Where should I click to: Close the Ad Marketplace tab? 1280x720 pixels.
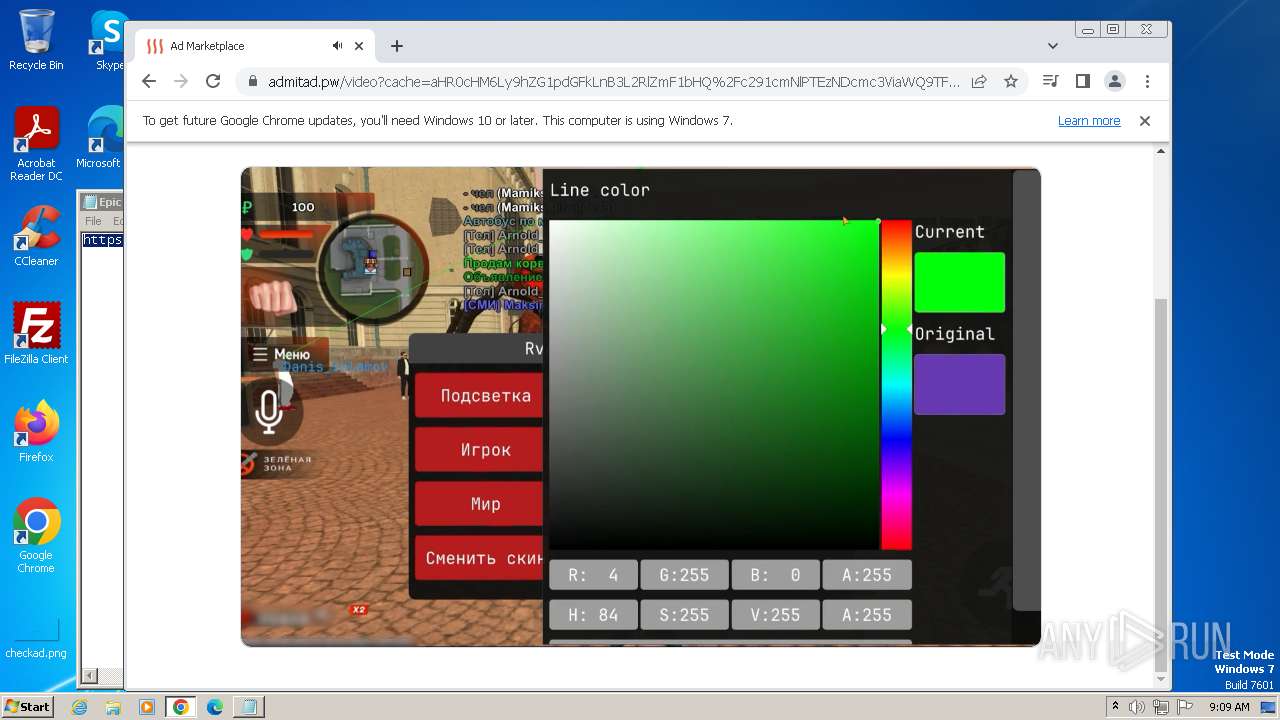(x=359, y=46)
